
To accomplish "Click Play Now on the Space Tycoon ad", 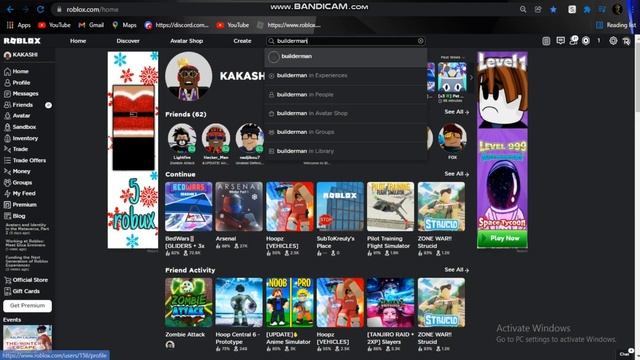I will click(x=502, y=238).
